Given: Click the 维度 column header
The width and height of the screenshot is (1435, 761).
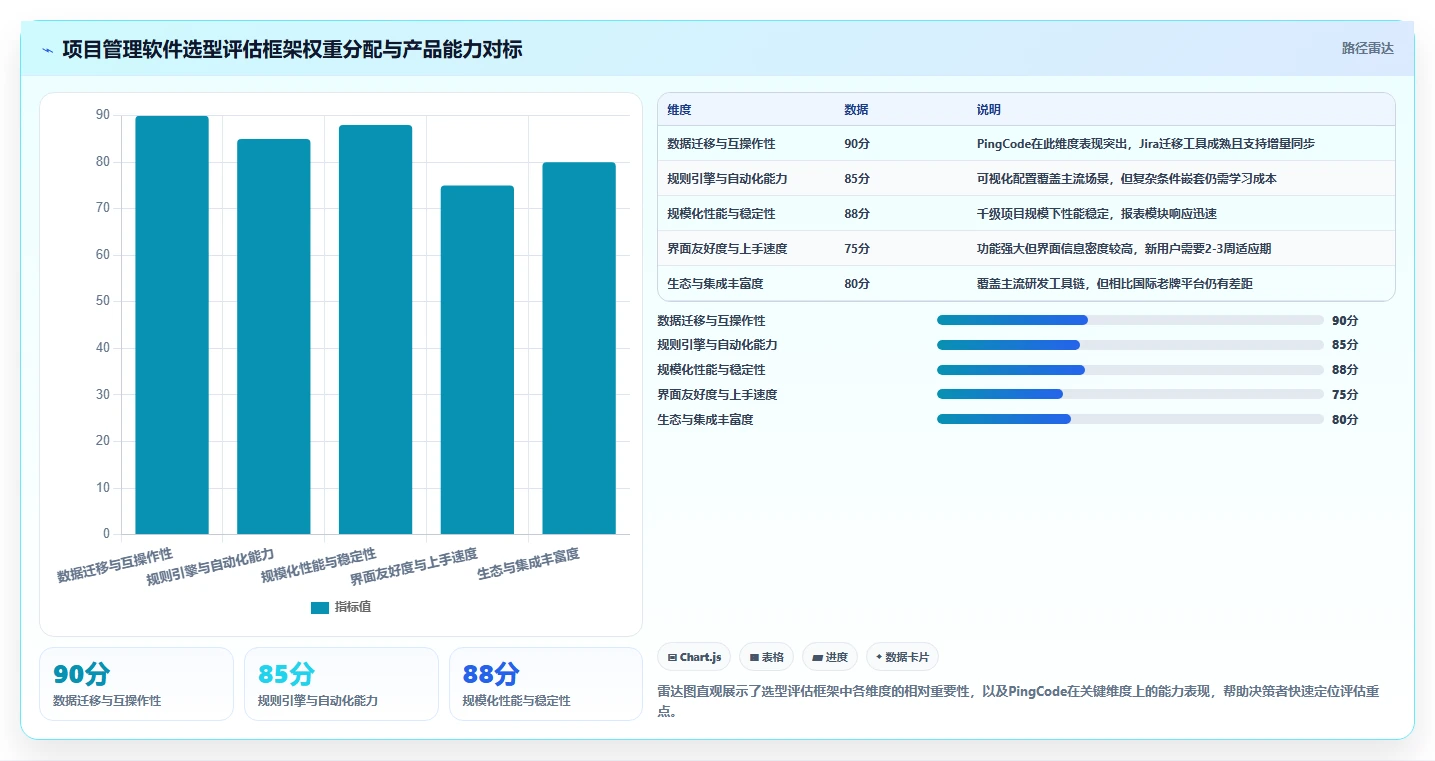Looking at the screenshot, I should click(679, 110).
